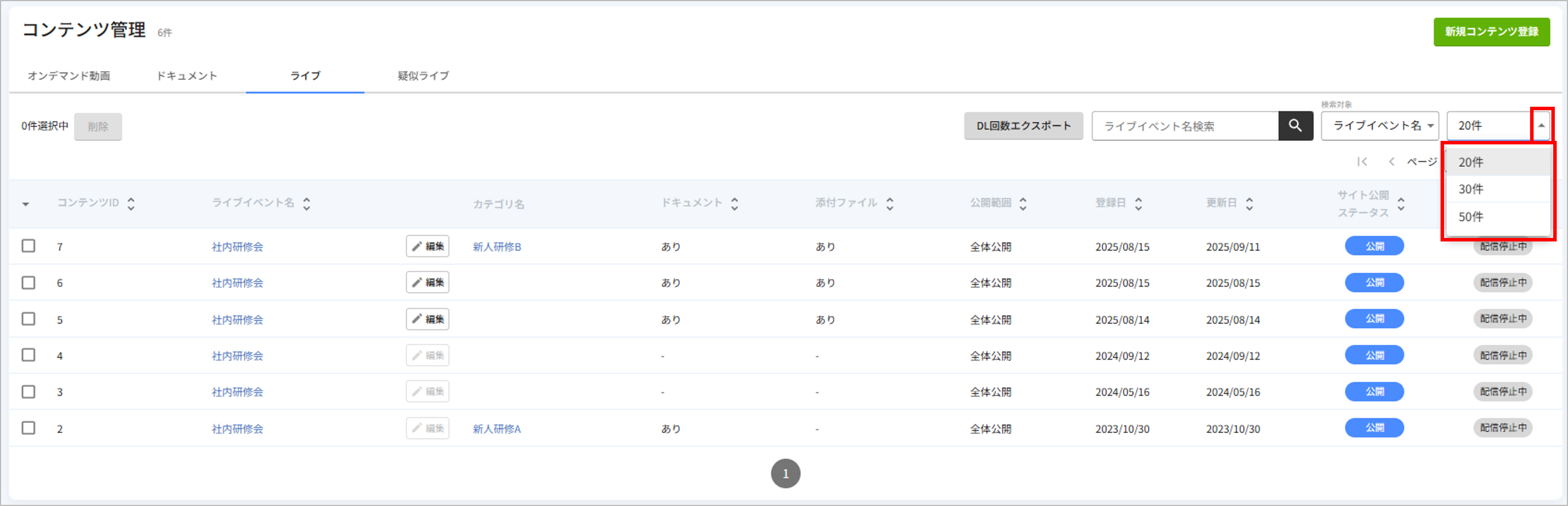The image size is (1568, 506).
Task: Collapse the 20件 page size dropdown
Action: tap(1541, 126)
